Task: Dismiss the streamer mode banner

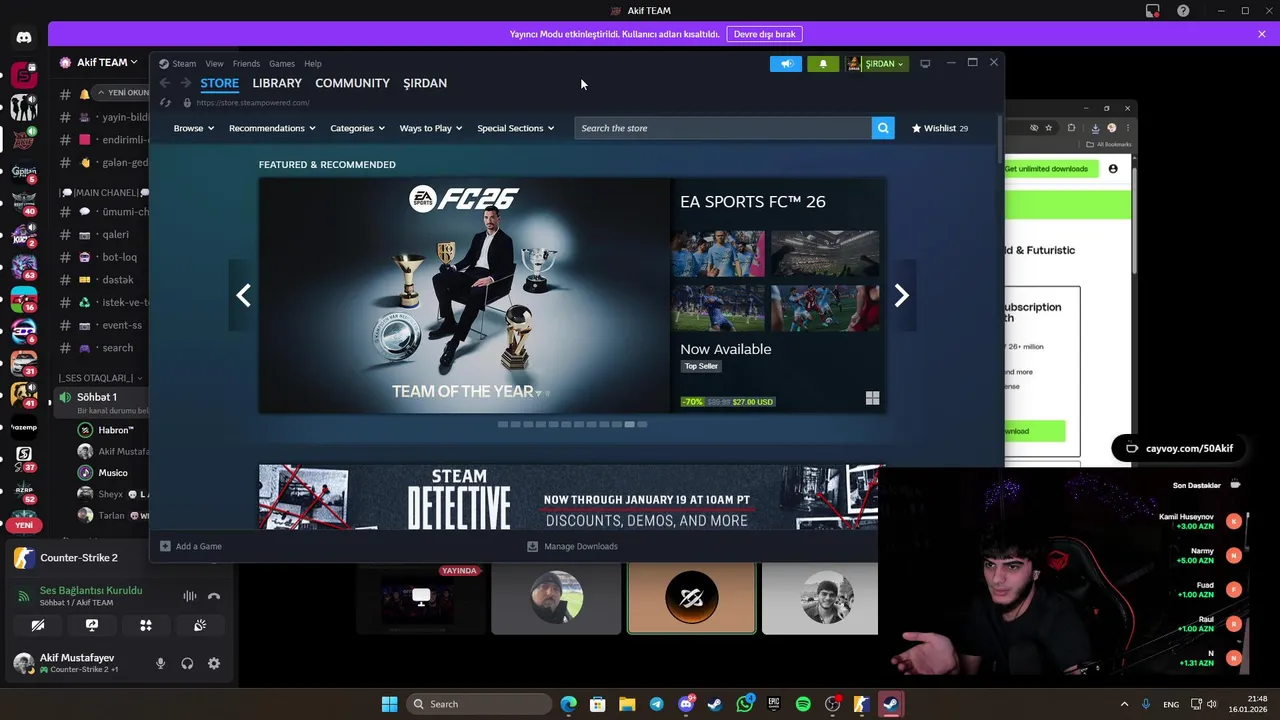Action: [1262, 34]
